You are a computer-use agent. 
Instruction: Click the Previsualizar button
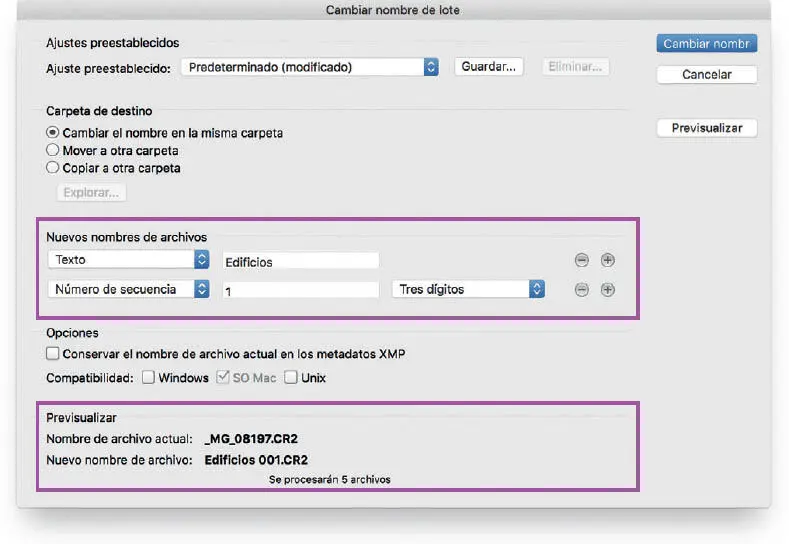pos(706,128)
